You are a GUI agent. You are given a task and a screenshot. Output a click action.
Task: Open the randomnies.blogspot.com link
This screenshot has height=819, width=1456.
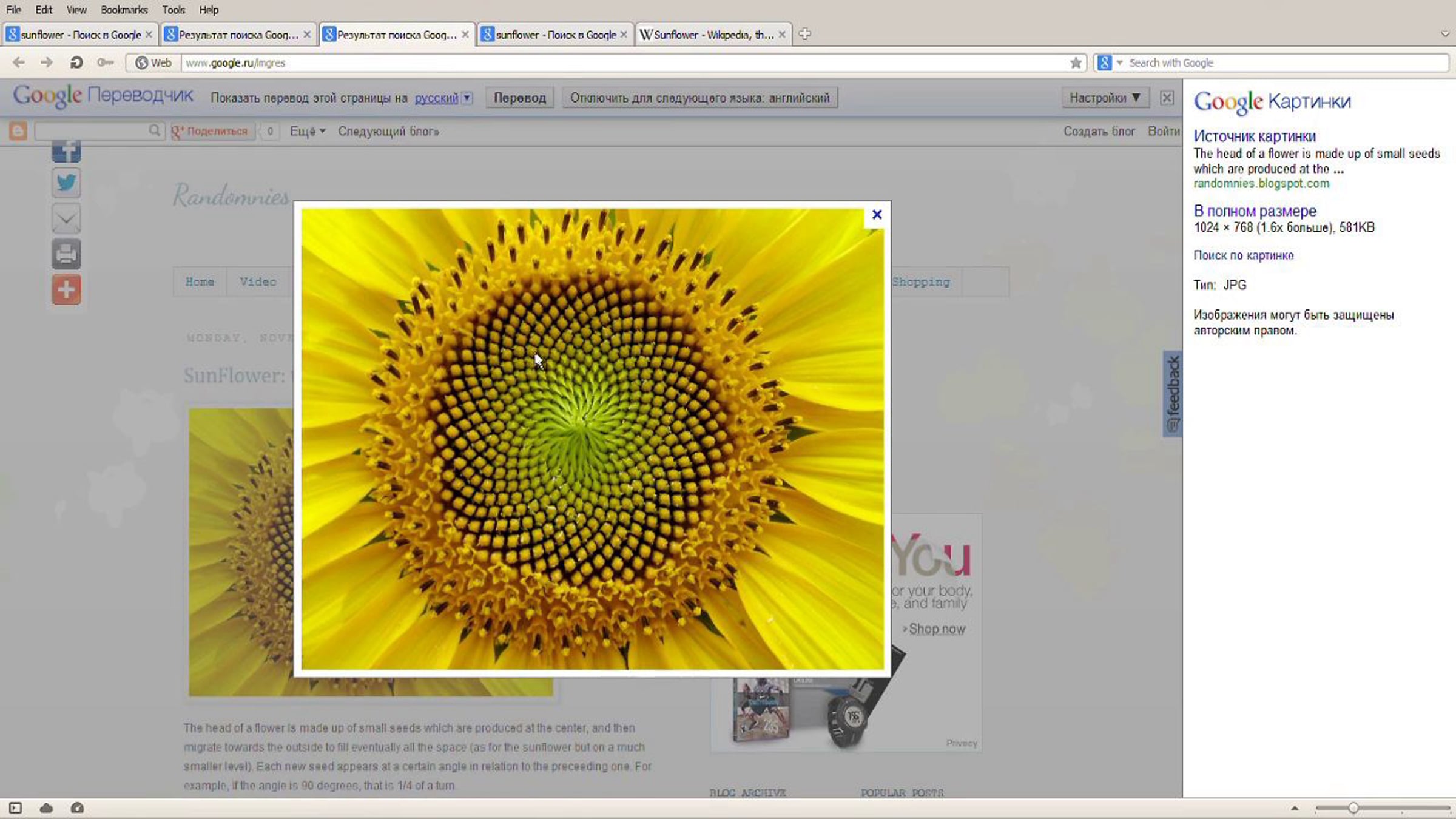pyautogui.click(x=1261, y=183)
